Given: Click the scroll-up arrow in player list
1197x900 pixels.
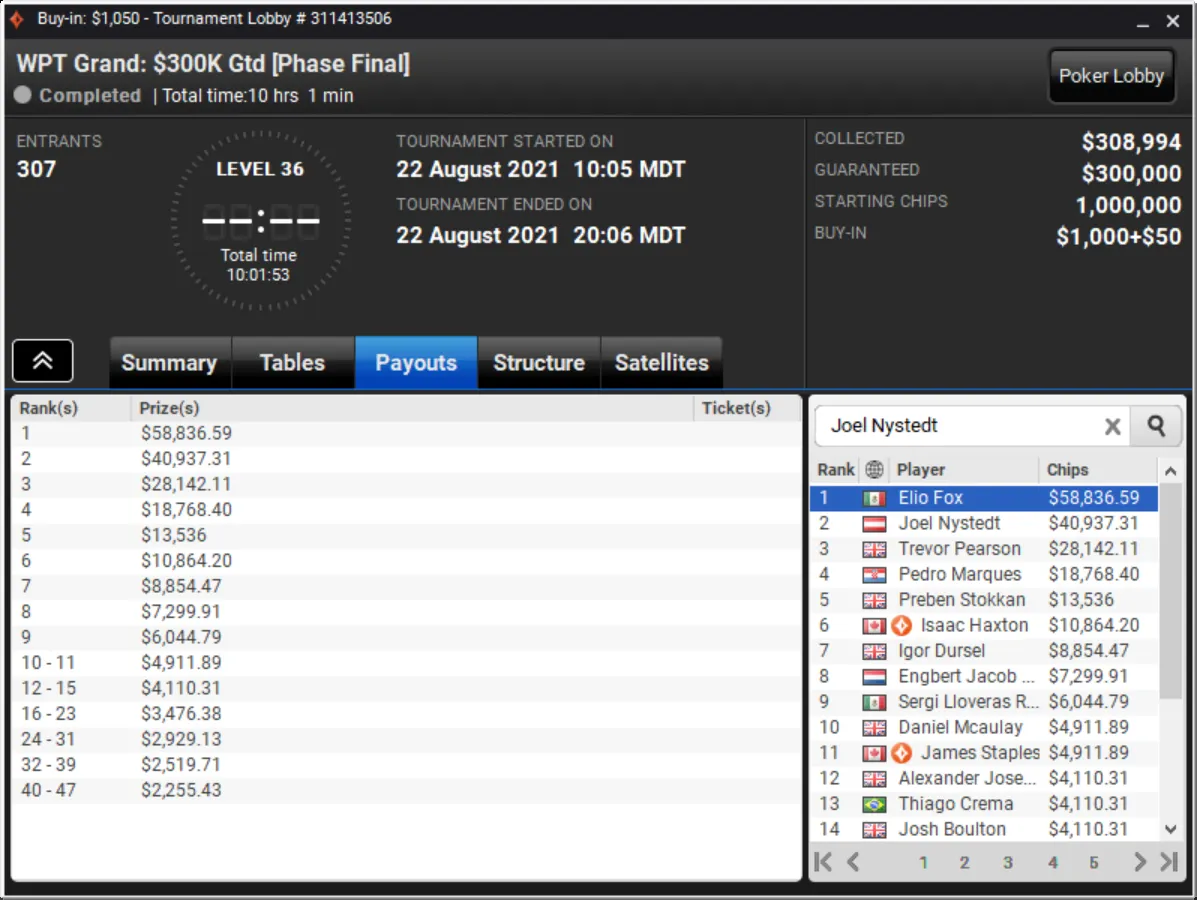Looking at the screenshot, I should (x=1170, y=472).
